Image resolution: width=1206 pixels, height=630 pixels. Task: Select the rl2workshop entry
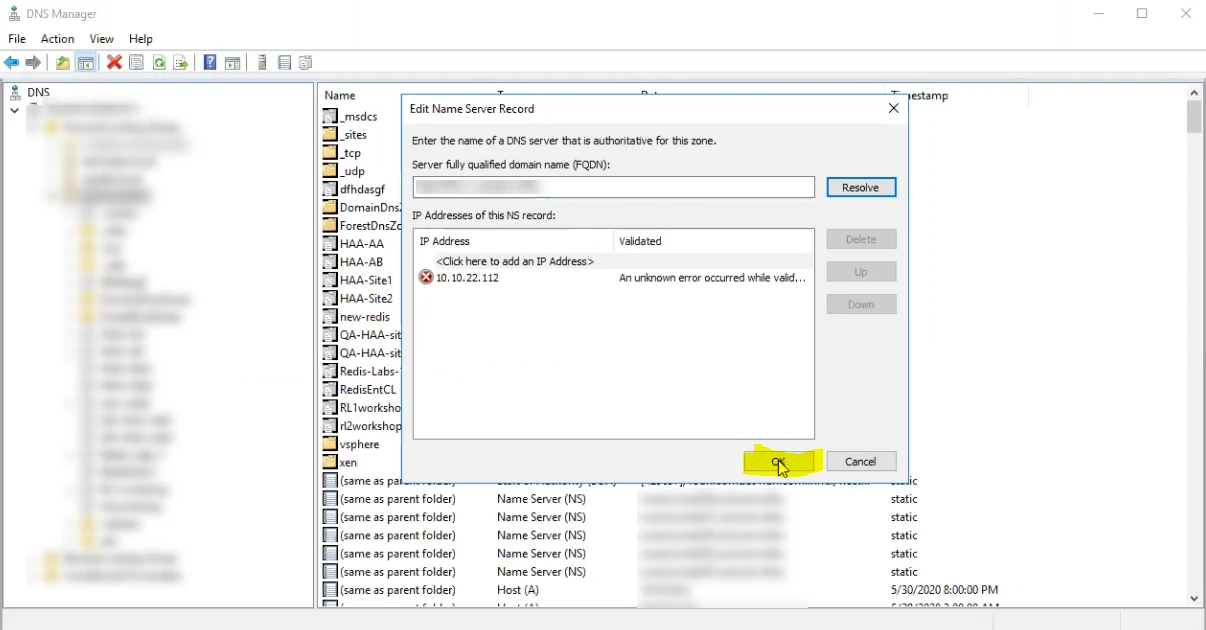coord(362,426)
